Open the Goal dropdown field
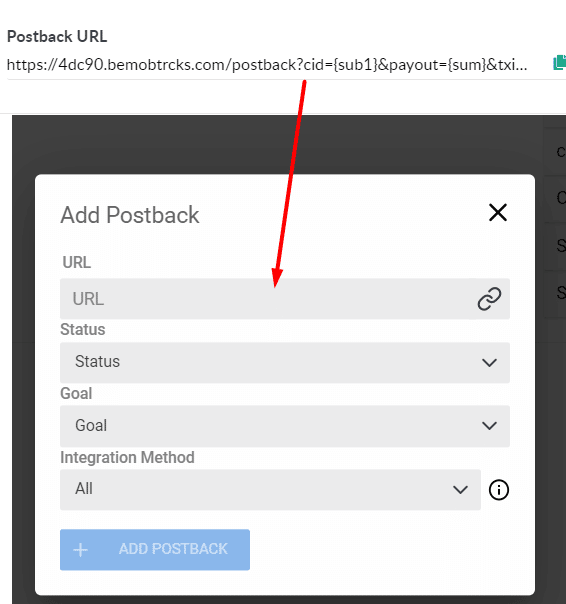 [285, 426]
